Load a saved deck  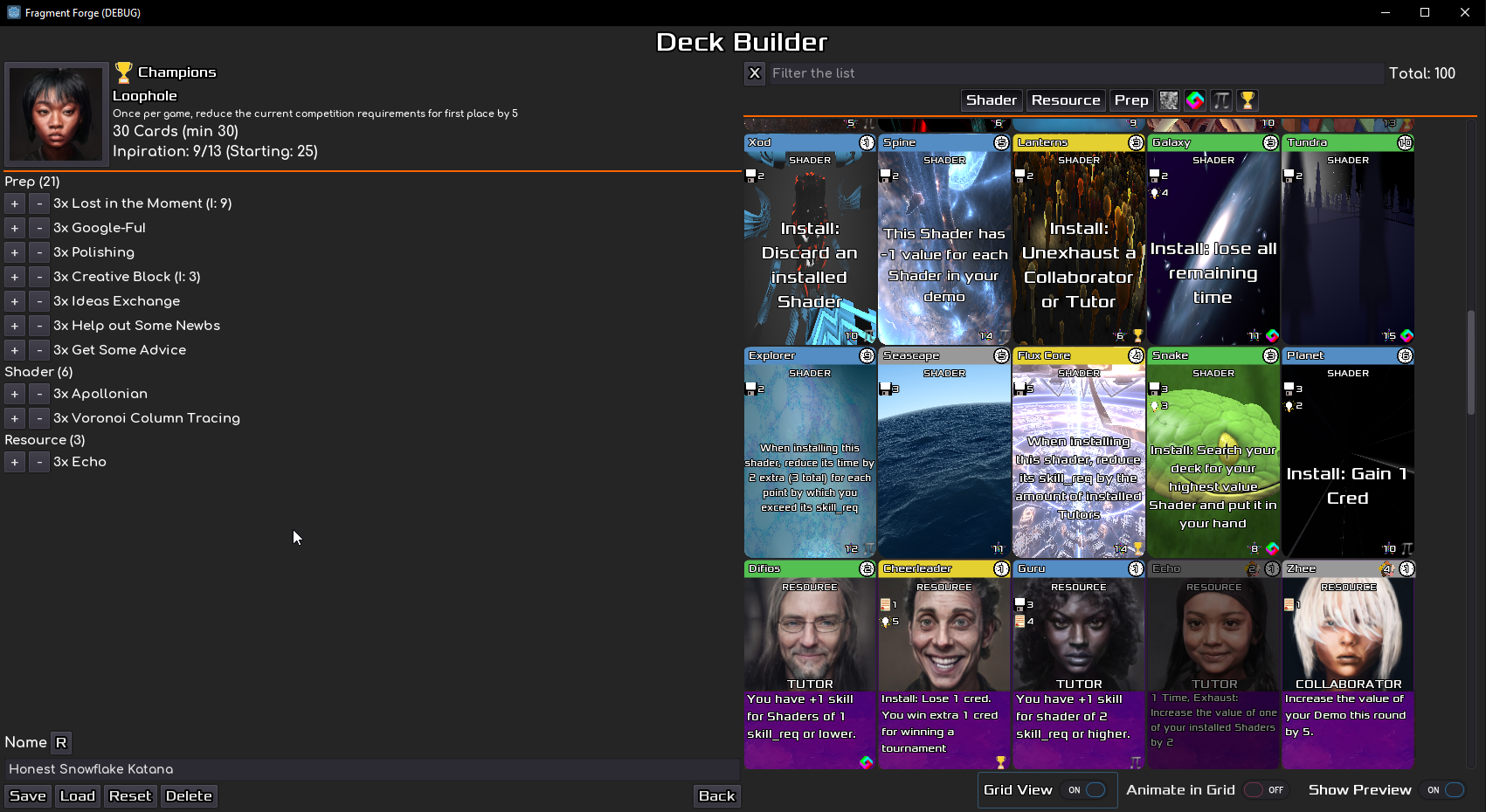click(x=78, y=796)
